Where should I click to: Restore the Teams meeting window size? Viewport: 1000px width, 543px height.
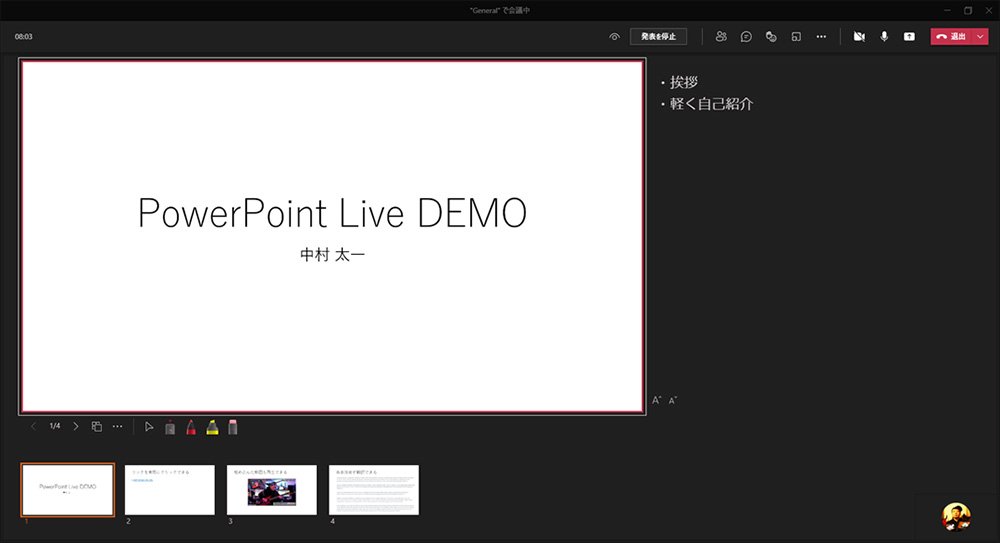(968, 10)
